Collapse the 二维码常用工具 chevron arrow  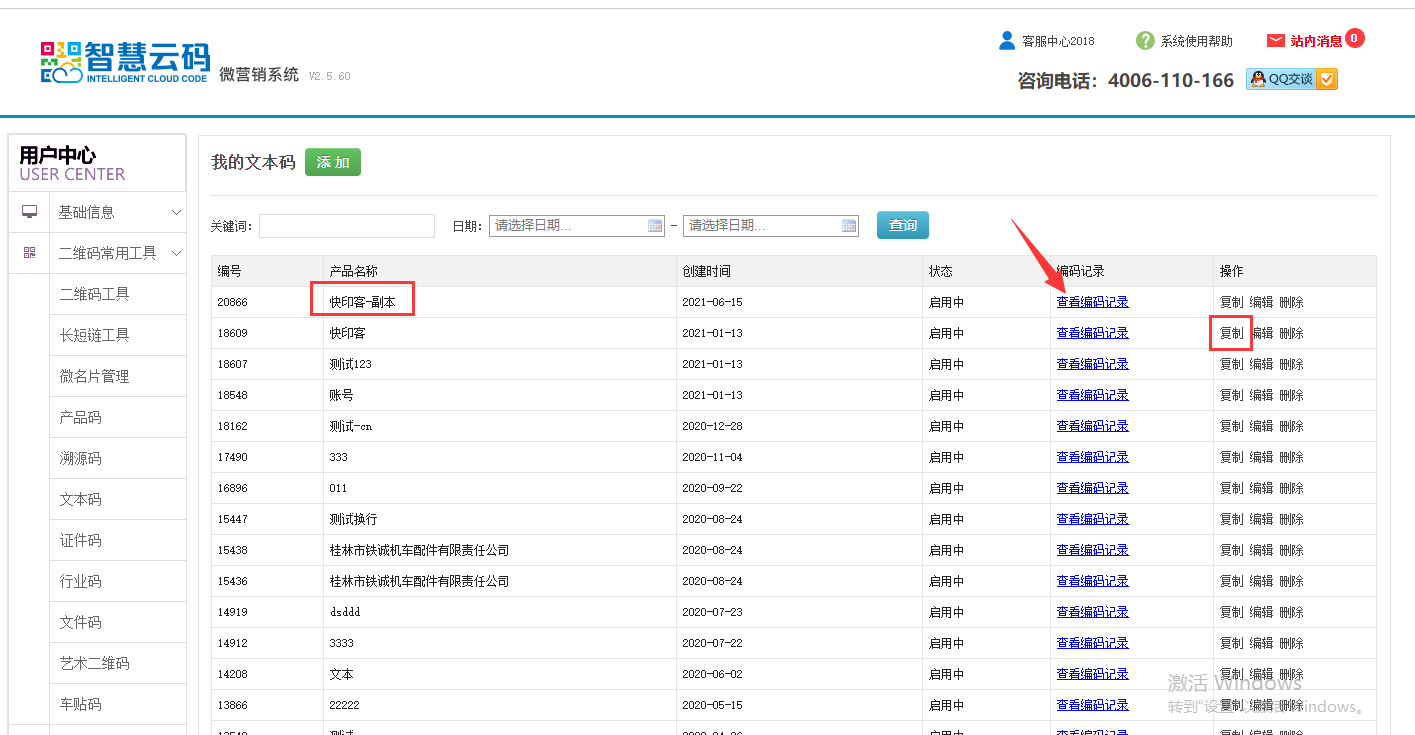[176, 253]
